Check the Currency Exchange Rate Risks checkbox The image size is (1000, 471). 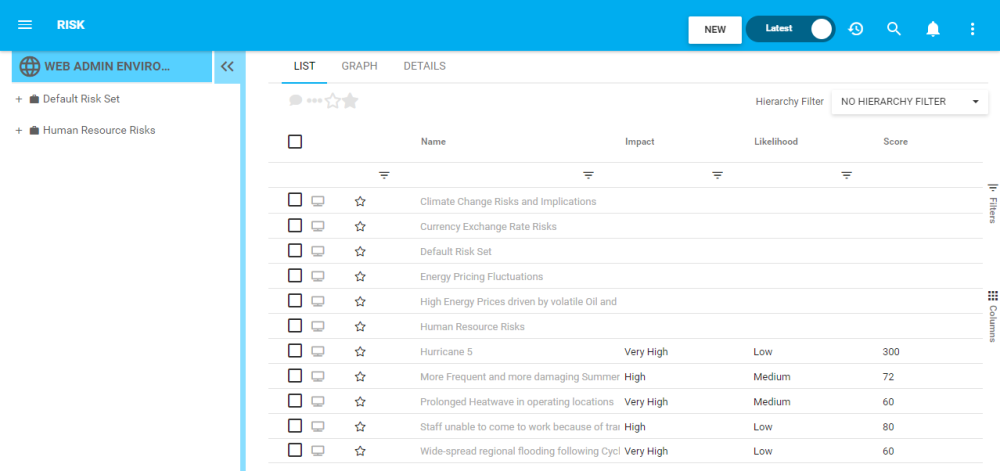[x=295, y=225]
